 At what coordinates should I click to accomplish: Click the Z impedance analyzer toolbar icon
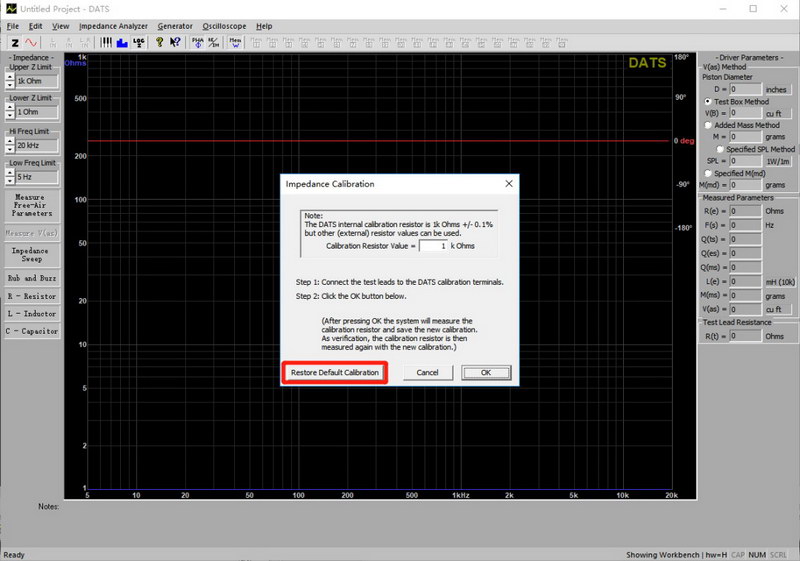pos(15,43)
